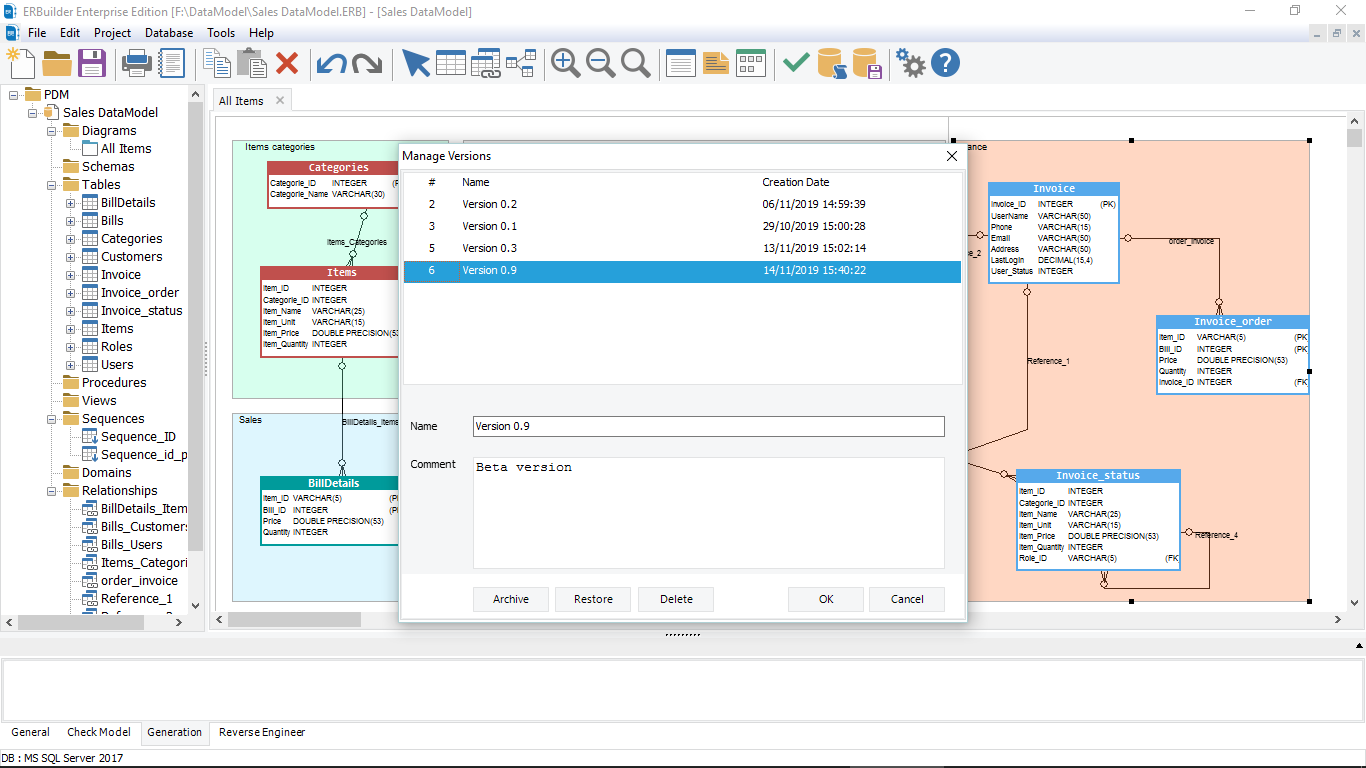Click the green checkmark Check Model icon
Screen dimensions: 1366x768
tap(796, 63)
